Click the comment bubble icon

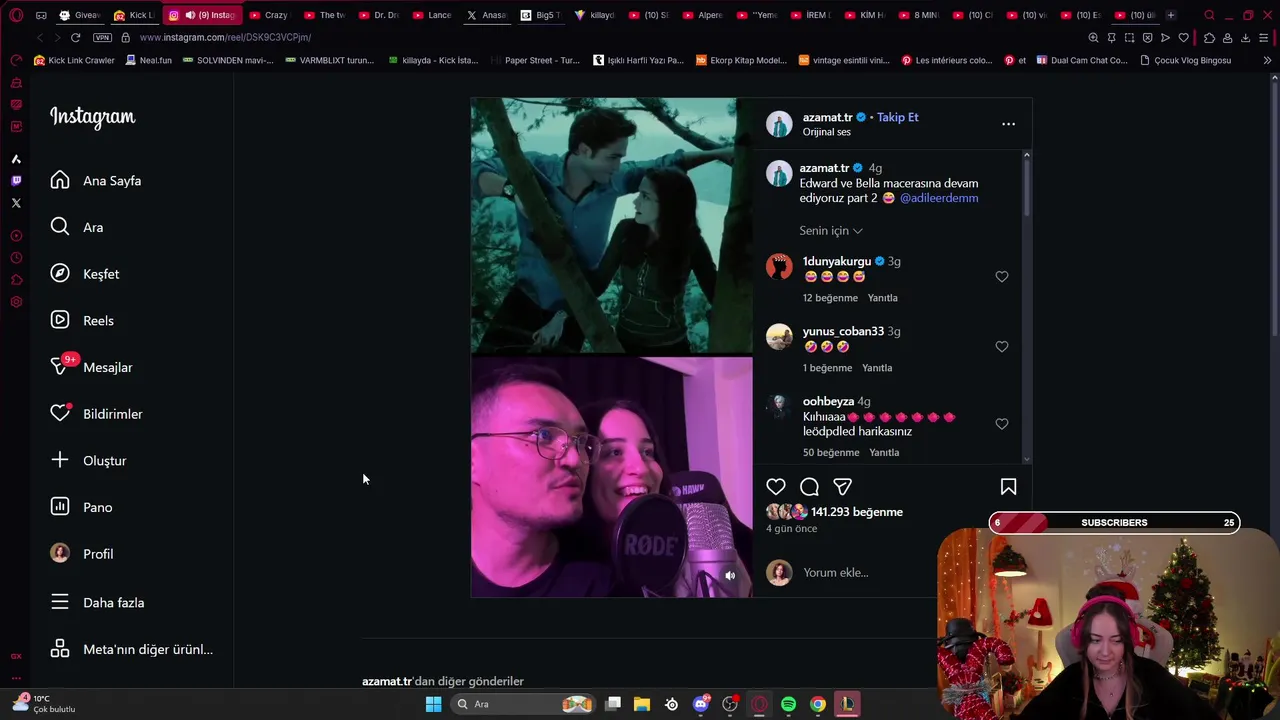[x=809, y=487]
